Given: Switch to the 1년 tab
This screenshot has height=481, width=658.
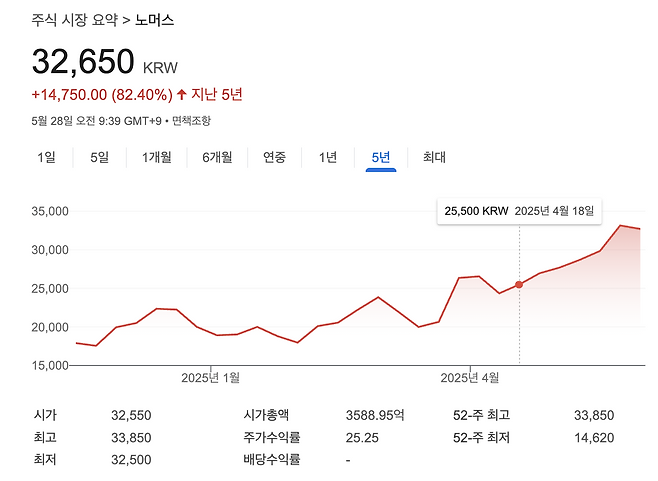Looking at the screenshot, I should pyautogui.click(x=328, y=157).
